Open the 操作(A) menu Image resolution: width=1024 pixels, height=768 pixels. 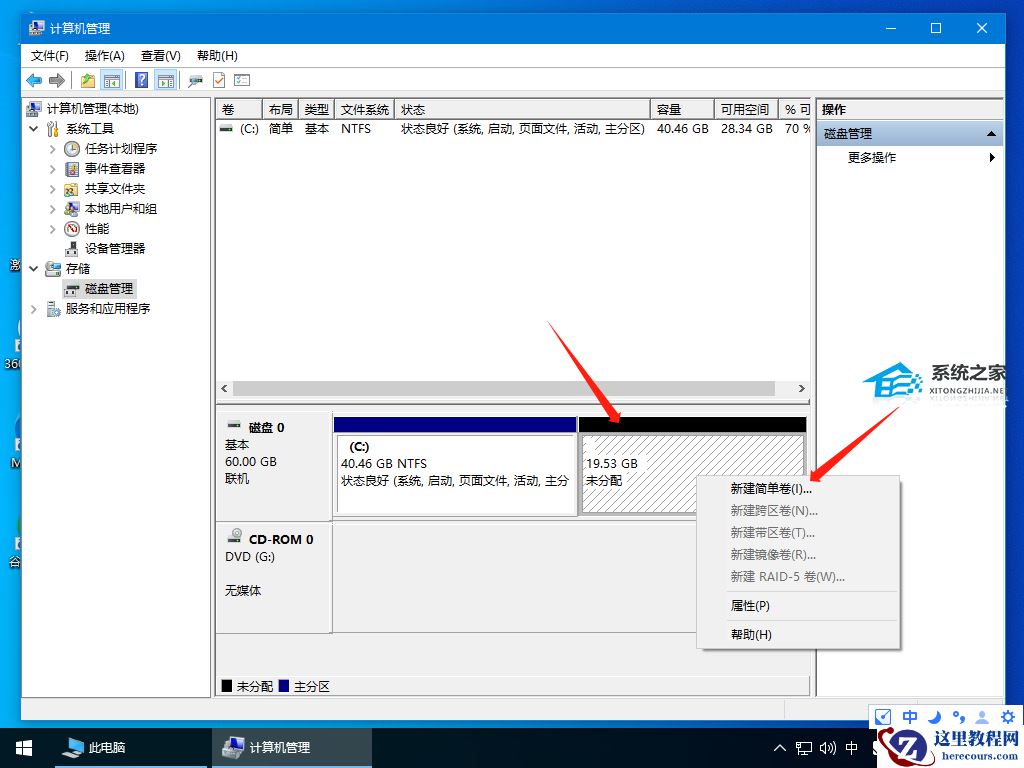(x=104, y=56)
